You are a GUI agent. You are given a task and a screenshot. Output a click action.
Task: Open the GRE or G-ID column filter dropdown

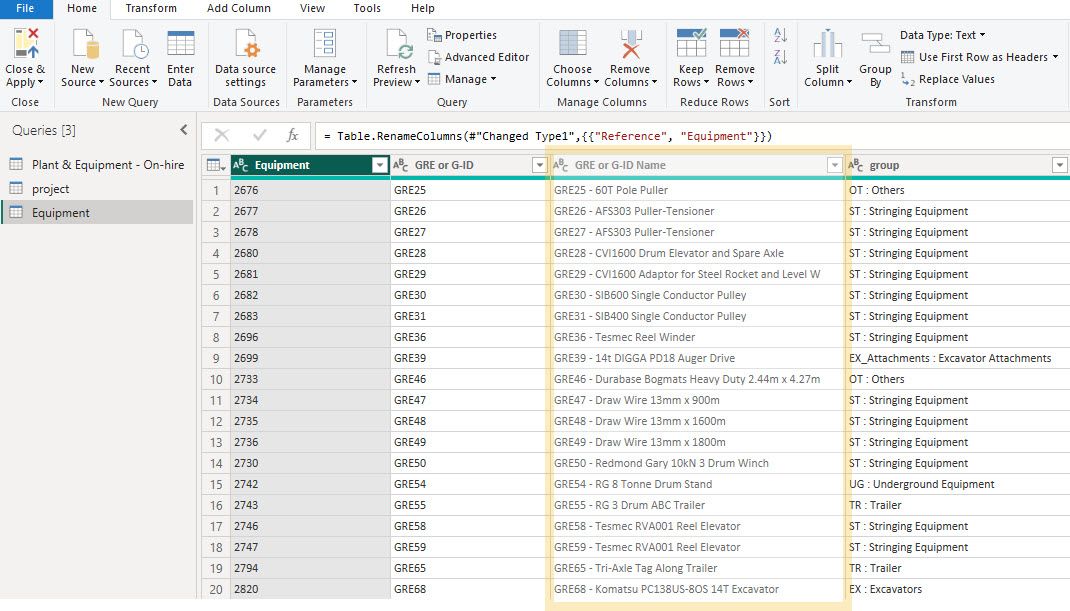pos(539,165)
